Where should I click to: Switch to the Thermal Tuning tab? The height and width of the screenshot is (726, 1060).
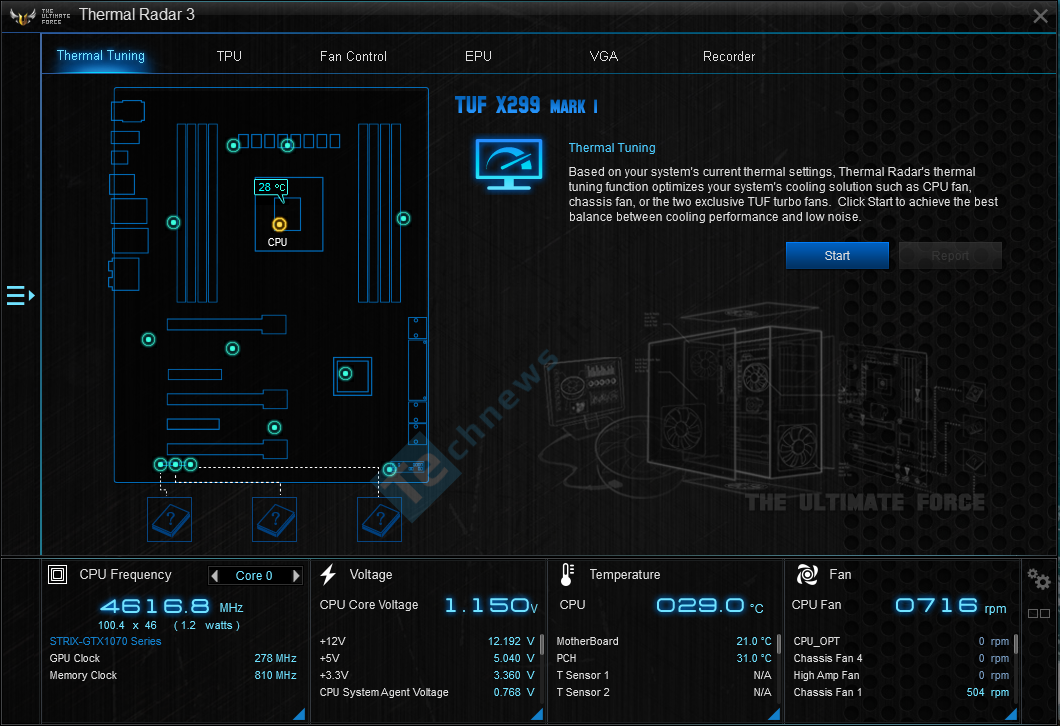(101, 55)
